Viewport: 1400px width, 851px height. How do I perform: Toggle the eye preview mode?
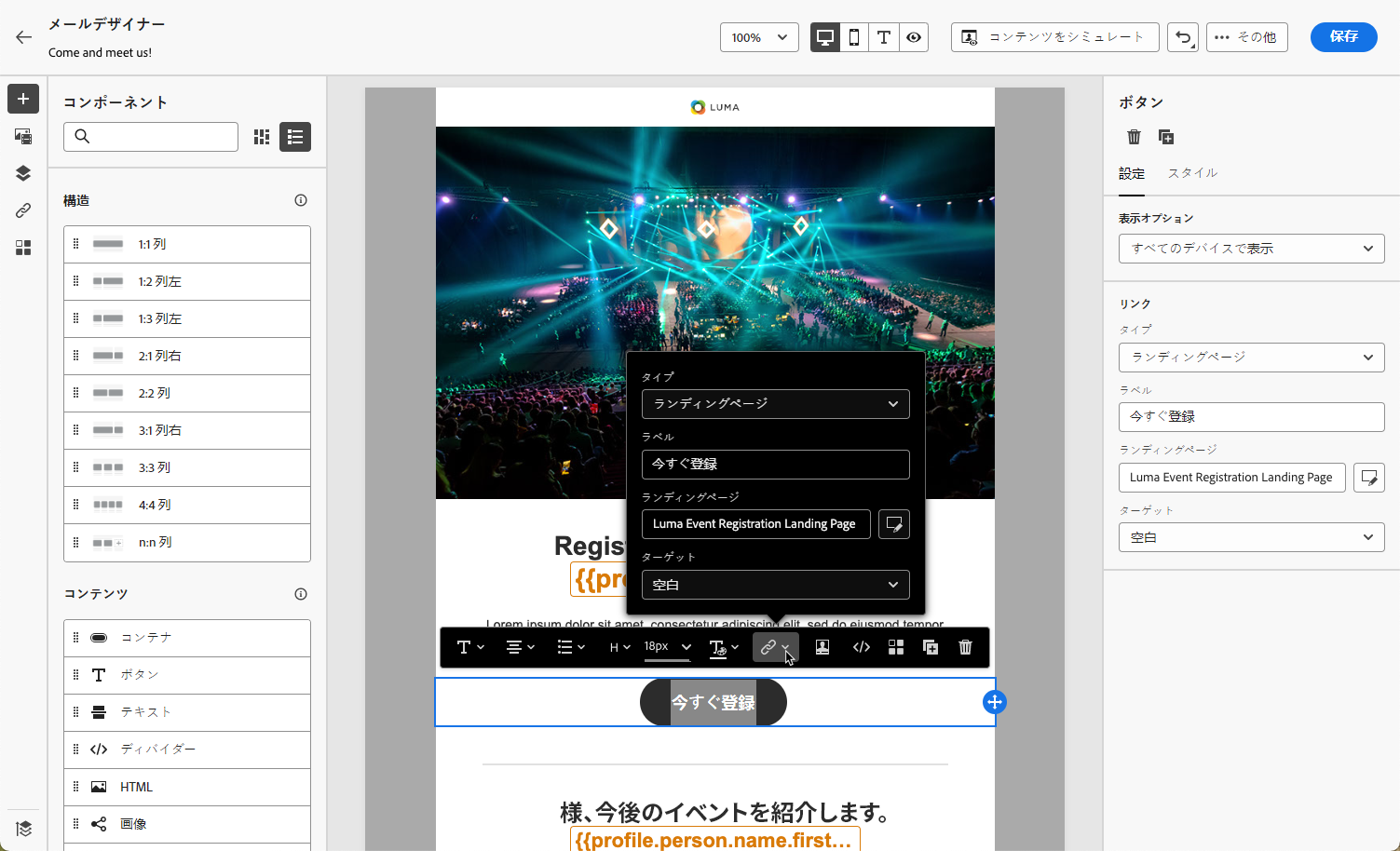coord(914,37)
